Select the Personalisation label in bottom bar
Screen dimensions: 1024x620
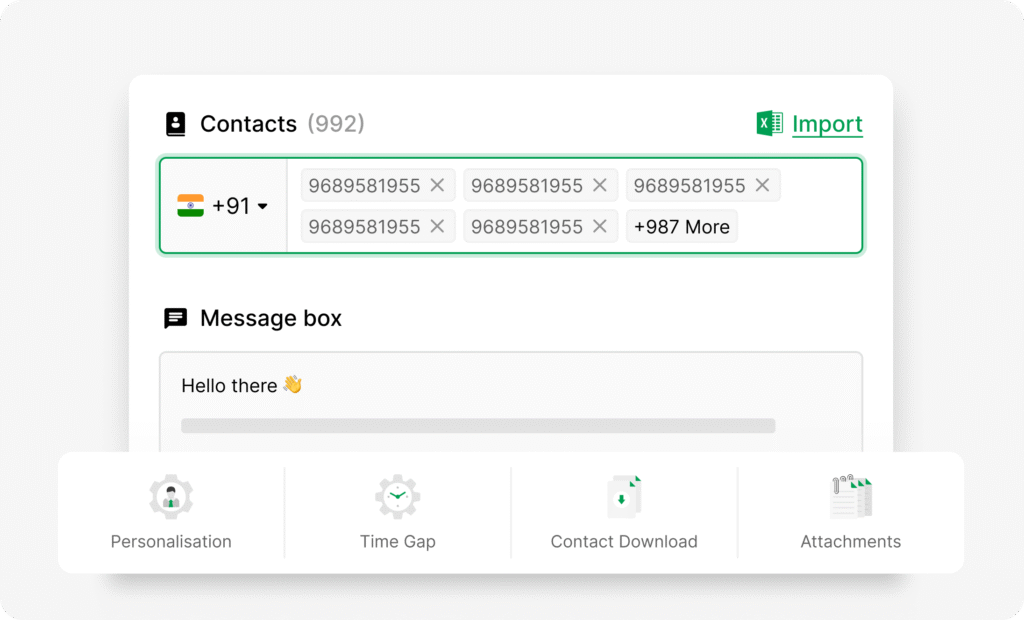[171, 541]
